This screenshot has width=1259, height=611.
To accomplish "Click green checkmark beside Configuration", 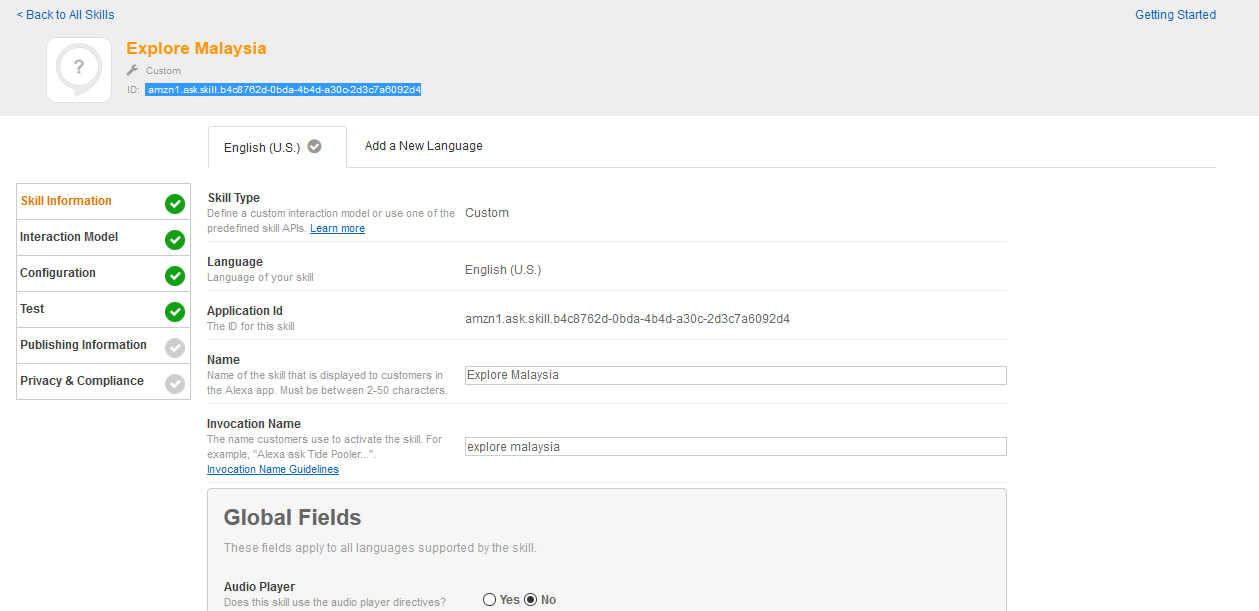I will click(x=175, y=276).
